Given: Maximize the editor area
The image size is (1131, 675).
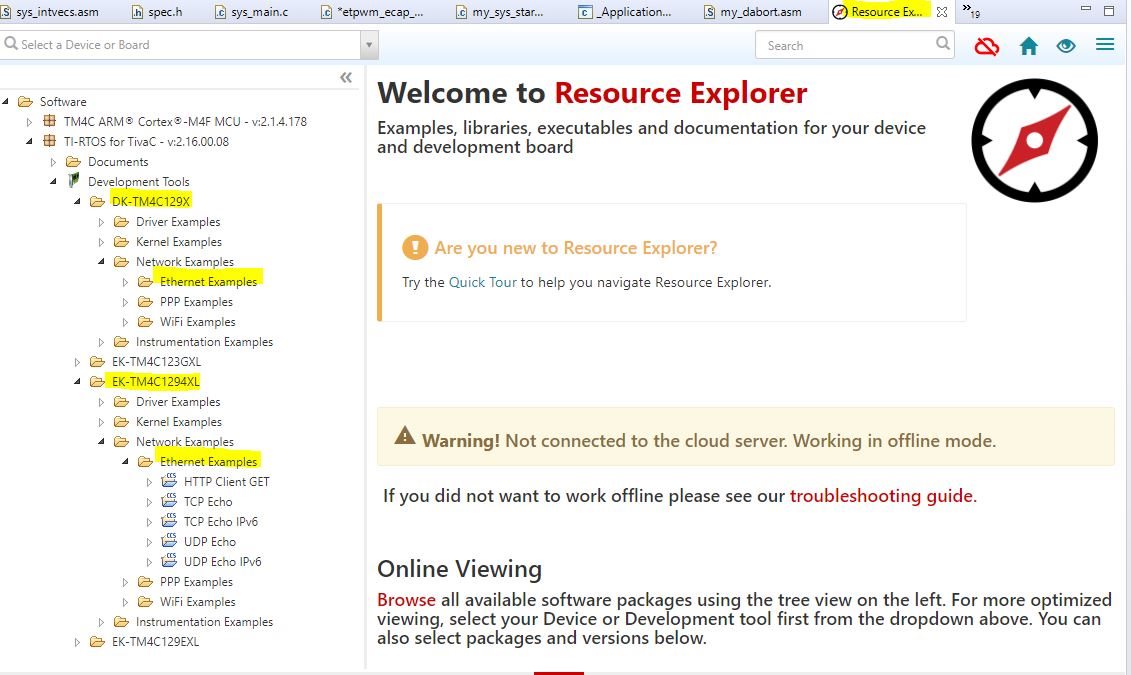Looking at the screenshot, I should click(x=1109, y=11).
